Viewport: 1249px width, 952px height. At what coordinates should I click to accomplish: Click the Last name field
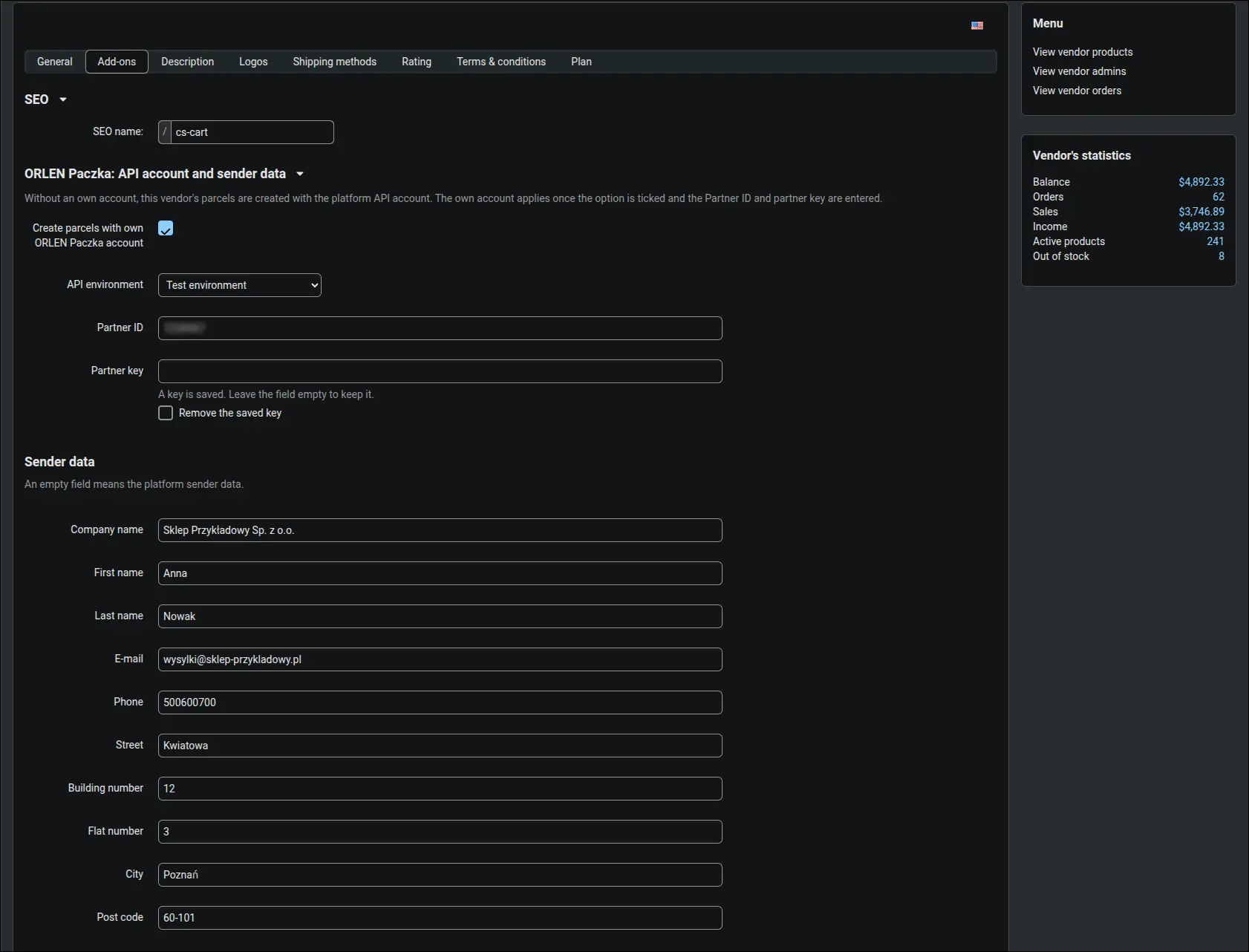click(x=440, y=616)
